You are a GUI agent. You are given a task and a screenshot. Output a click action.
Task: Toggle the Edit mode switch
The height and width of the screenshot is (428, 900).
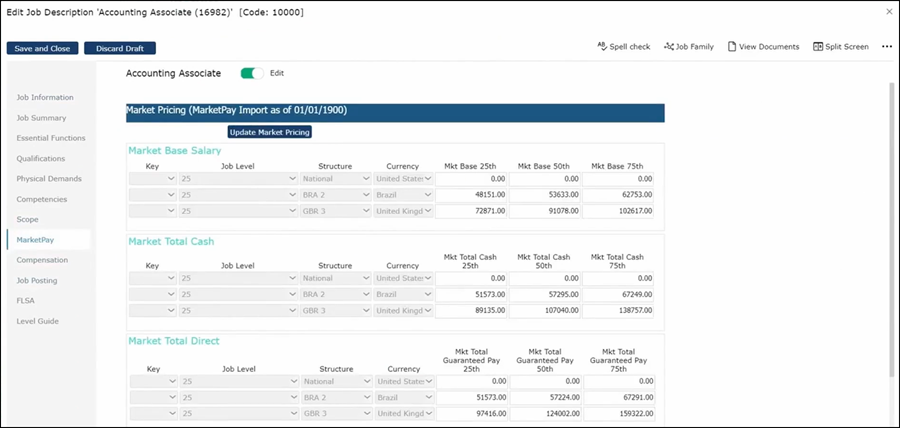(252, 73)
